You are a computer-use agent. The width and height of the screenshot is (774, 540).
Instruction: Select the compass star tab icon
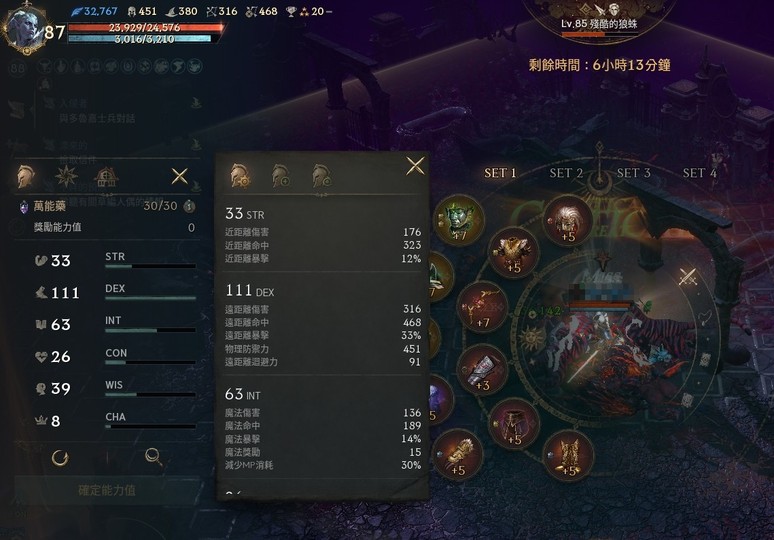(x=66, y=176)
